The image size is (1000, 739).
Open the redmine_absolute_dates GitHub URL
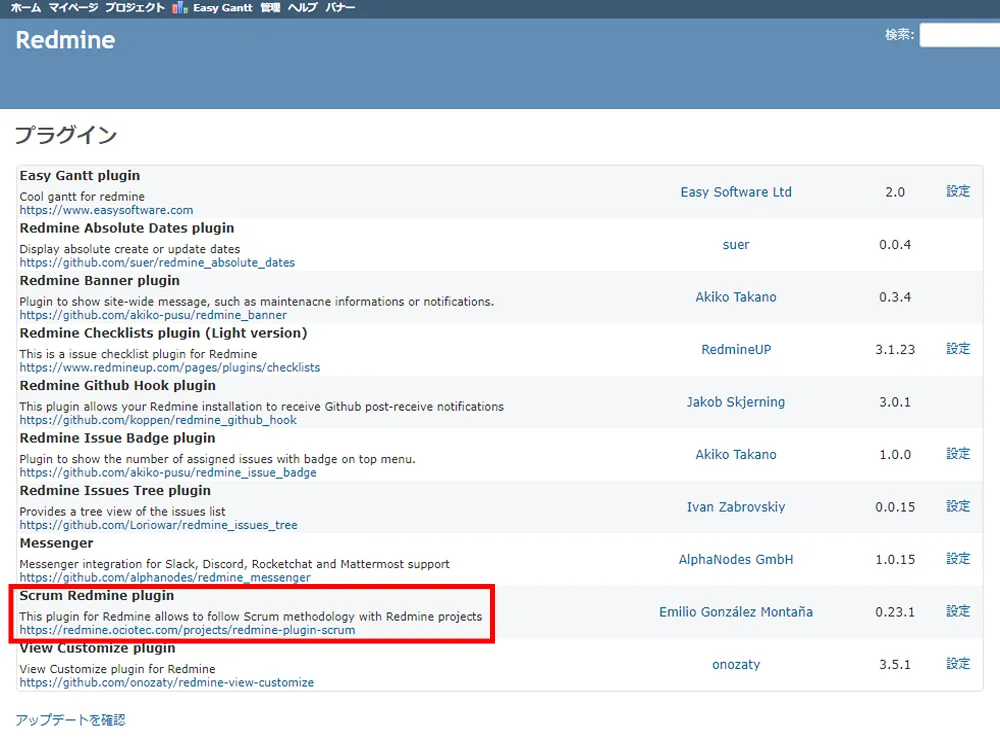click(x=157, y=262)
